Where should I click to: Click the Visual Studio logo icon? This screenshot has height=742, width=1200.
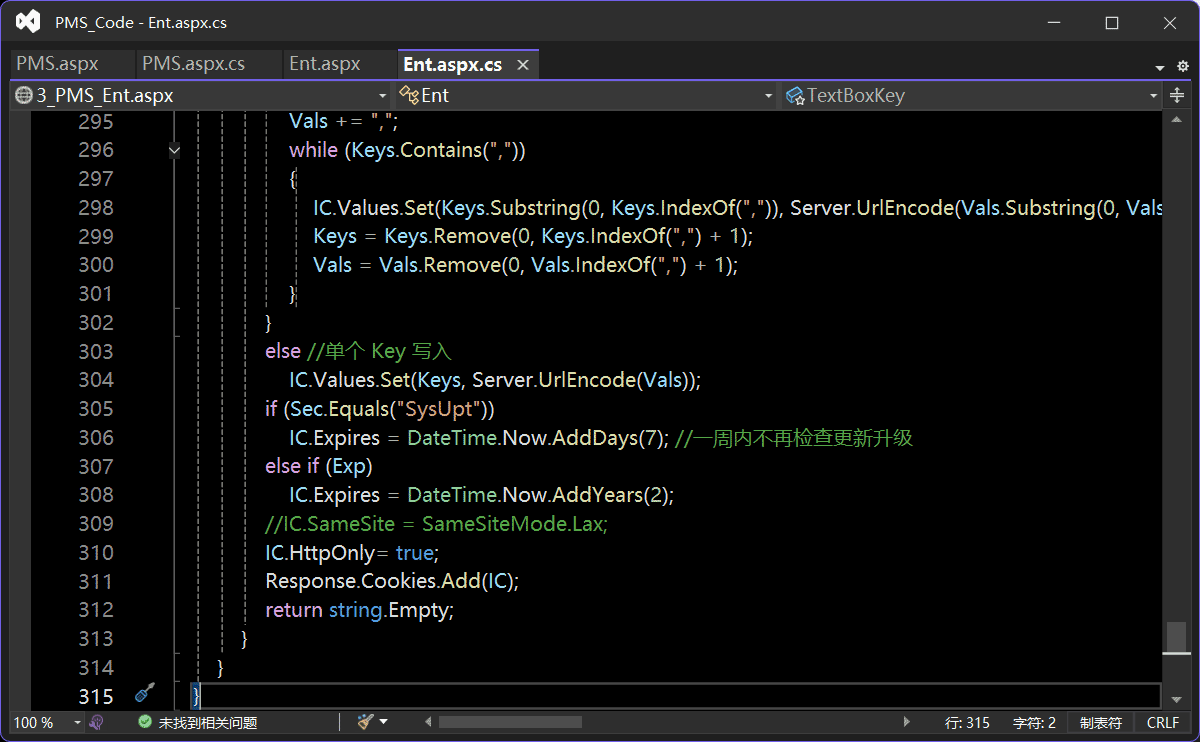point(28,22)
